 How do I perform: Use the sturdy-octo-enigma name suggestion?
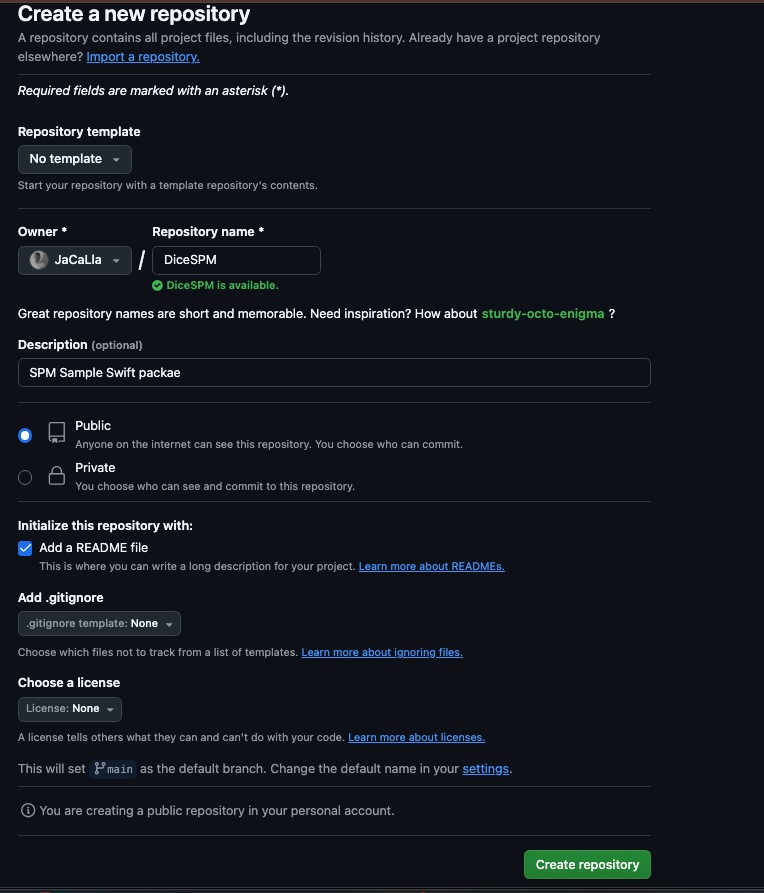(542, 314)
